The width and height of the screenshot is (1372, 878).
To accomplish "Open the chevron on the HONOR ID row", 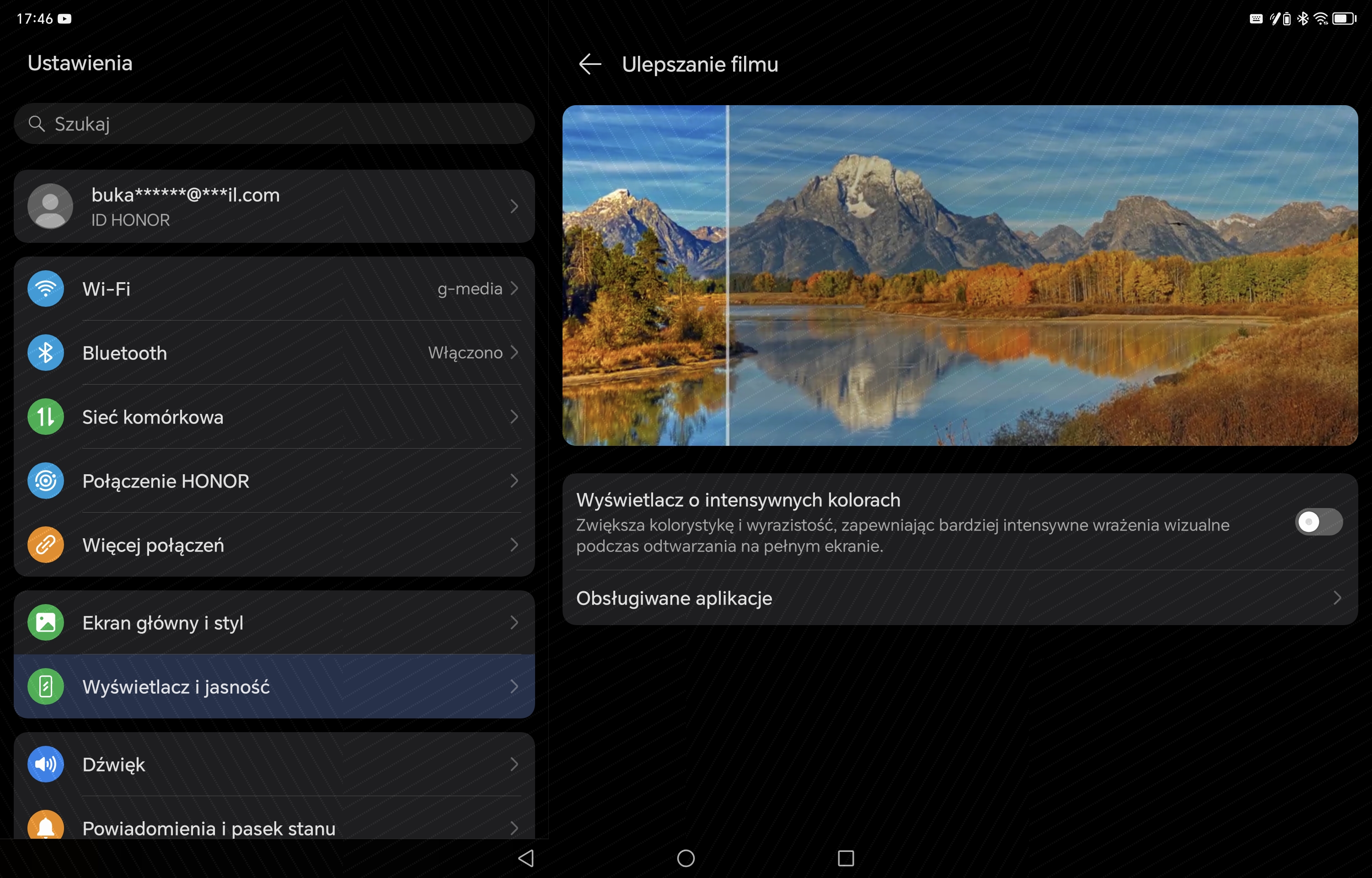I will tap(514, 206).
